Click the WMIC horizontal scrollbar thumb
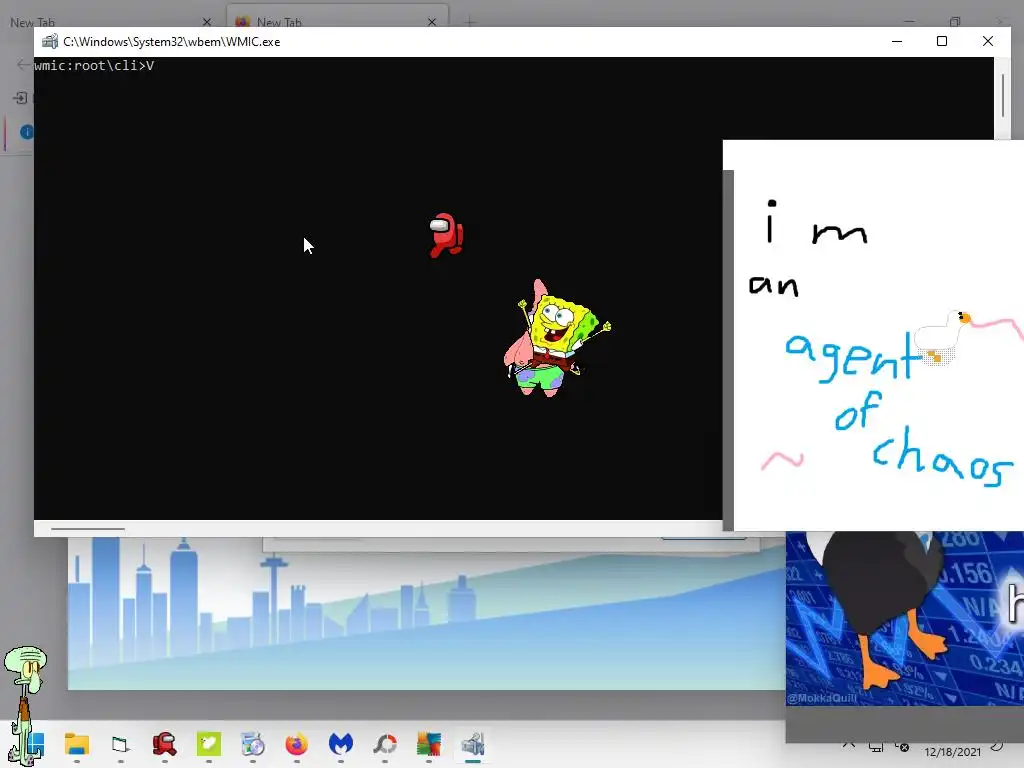 coord(88,529)
